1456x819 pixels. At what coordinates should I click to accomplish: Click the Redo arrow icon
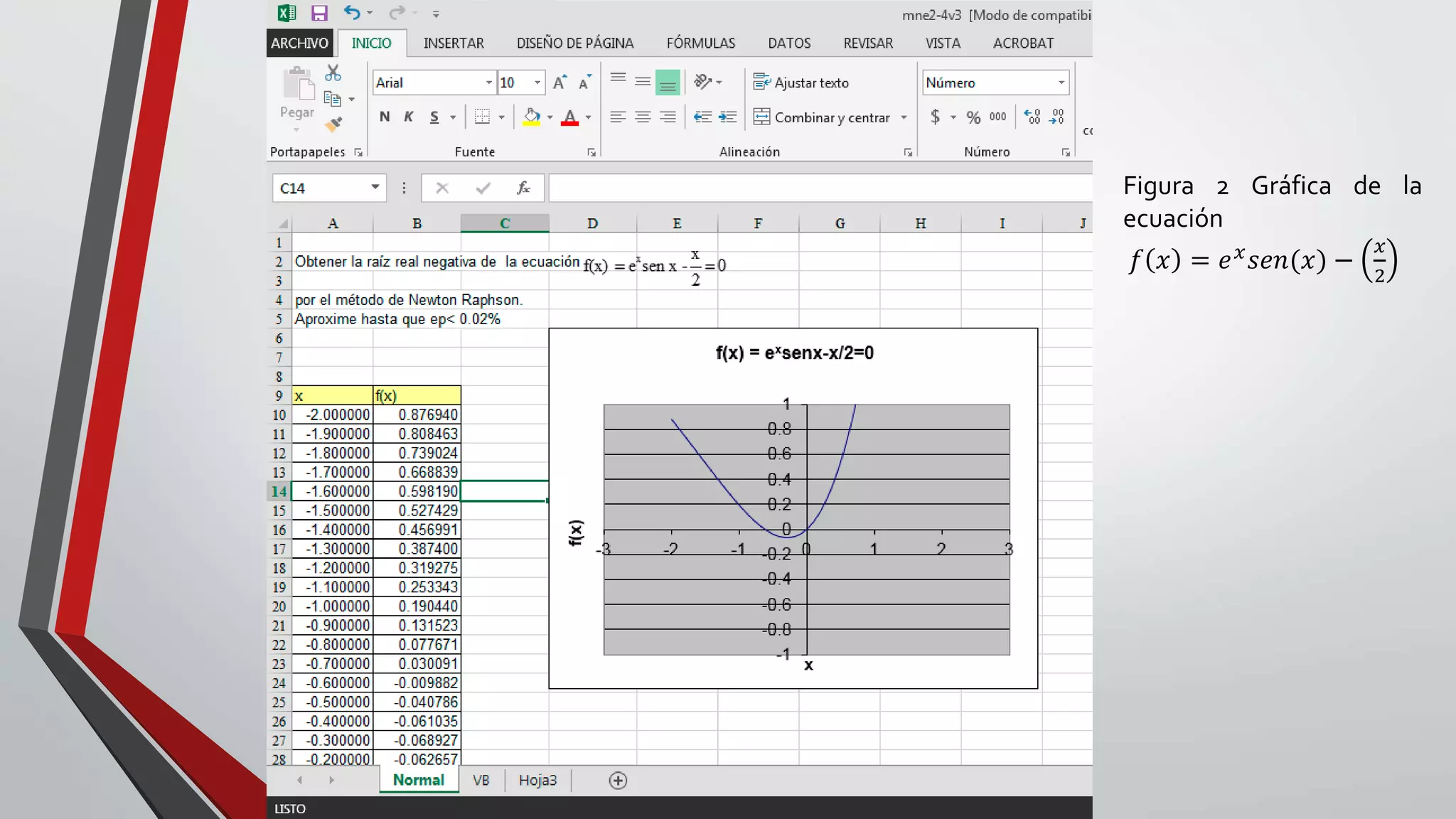(x=397, y=12)
